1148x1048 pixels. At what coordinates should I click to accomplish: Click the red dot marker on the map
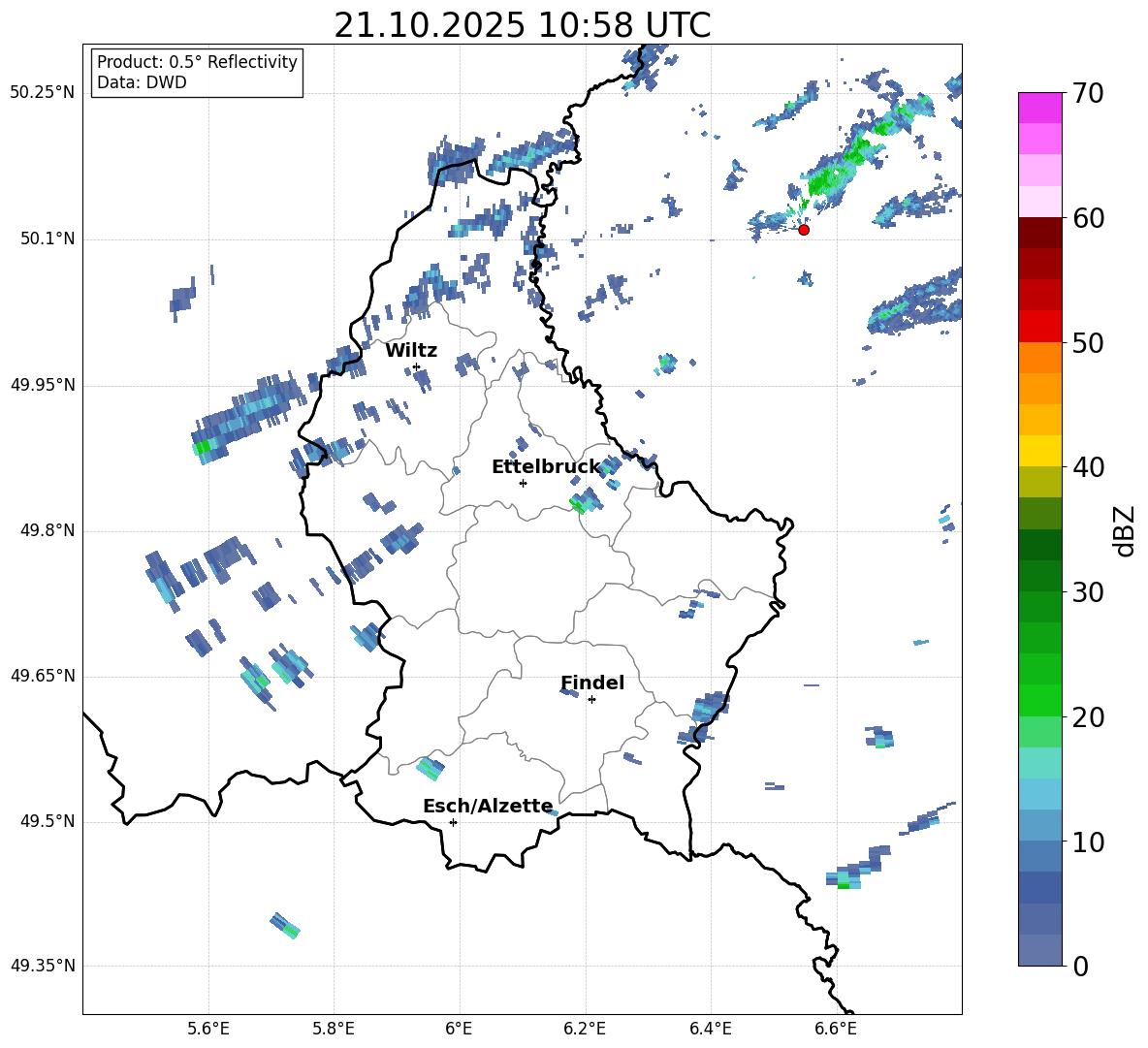[x=803, y=230]
